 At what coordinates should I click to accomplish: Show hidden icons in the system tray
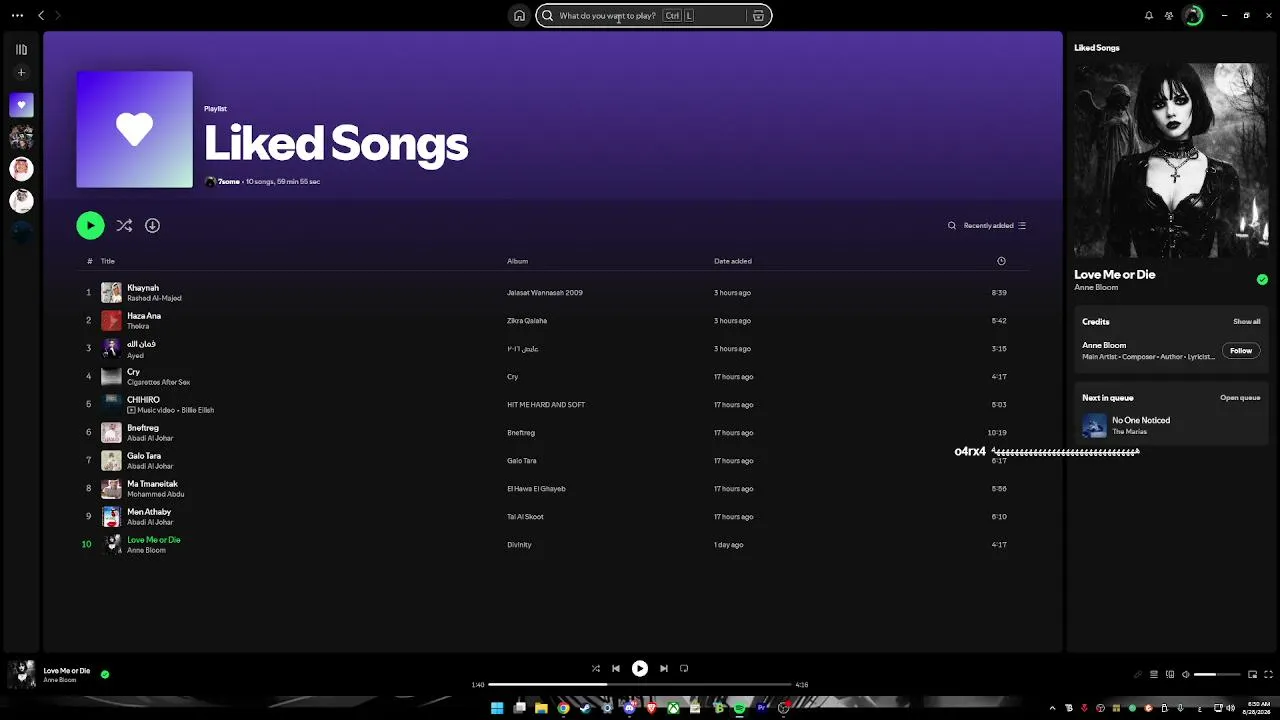[1052, 708]
